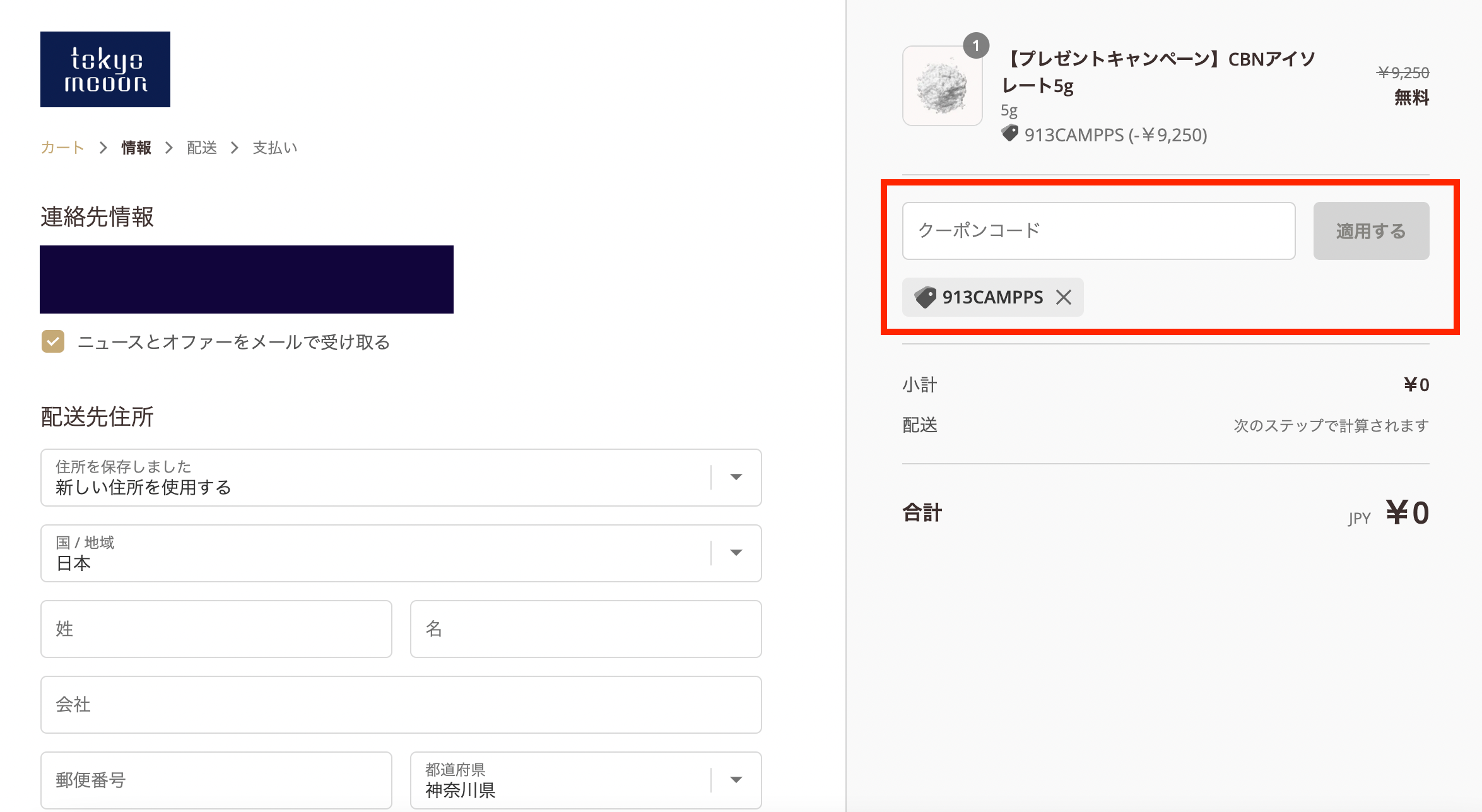Click the quantity badge on the product image
This screenshot has width=1482, height=812.
976,45
